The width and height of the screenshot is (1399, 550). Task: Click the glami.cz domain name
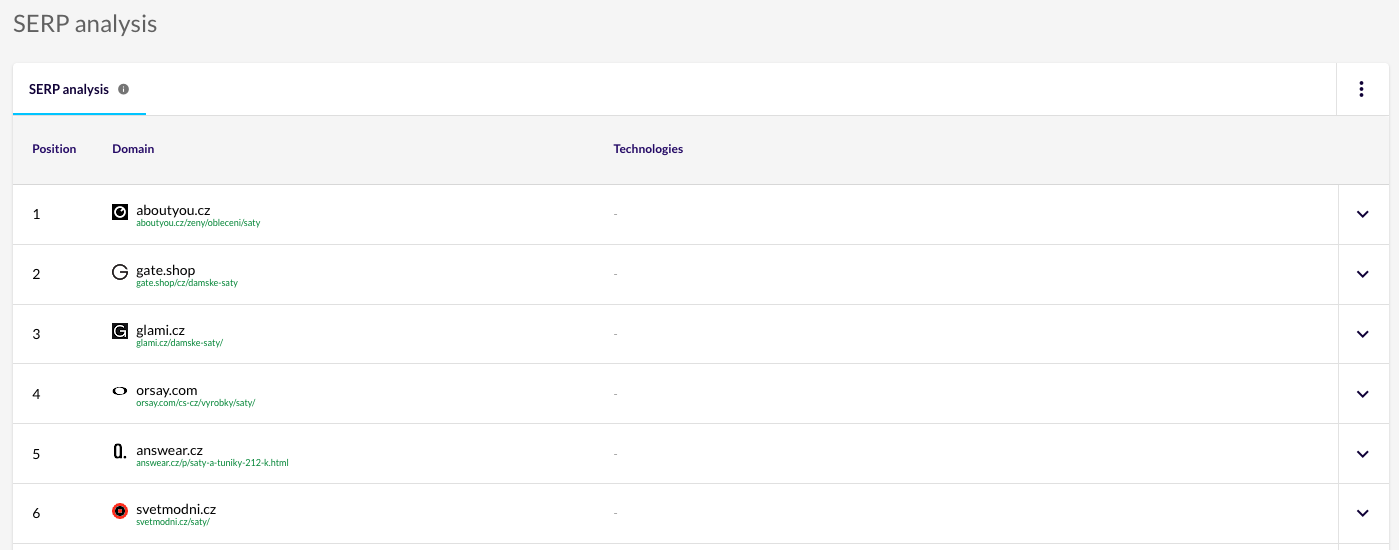(x=160, y=330)
